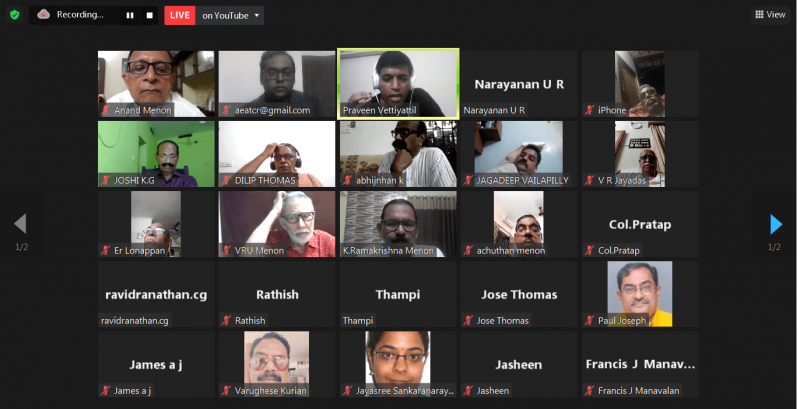Select Jayasree Sankaranarayanan's video tile
800x409 pixels.
click(x=398, y=364)
